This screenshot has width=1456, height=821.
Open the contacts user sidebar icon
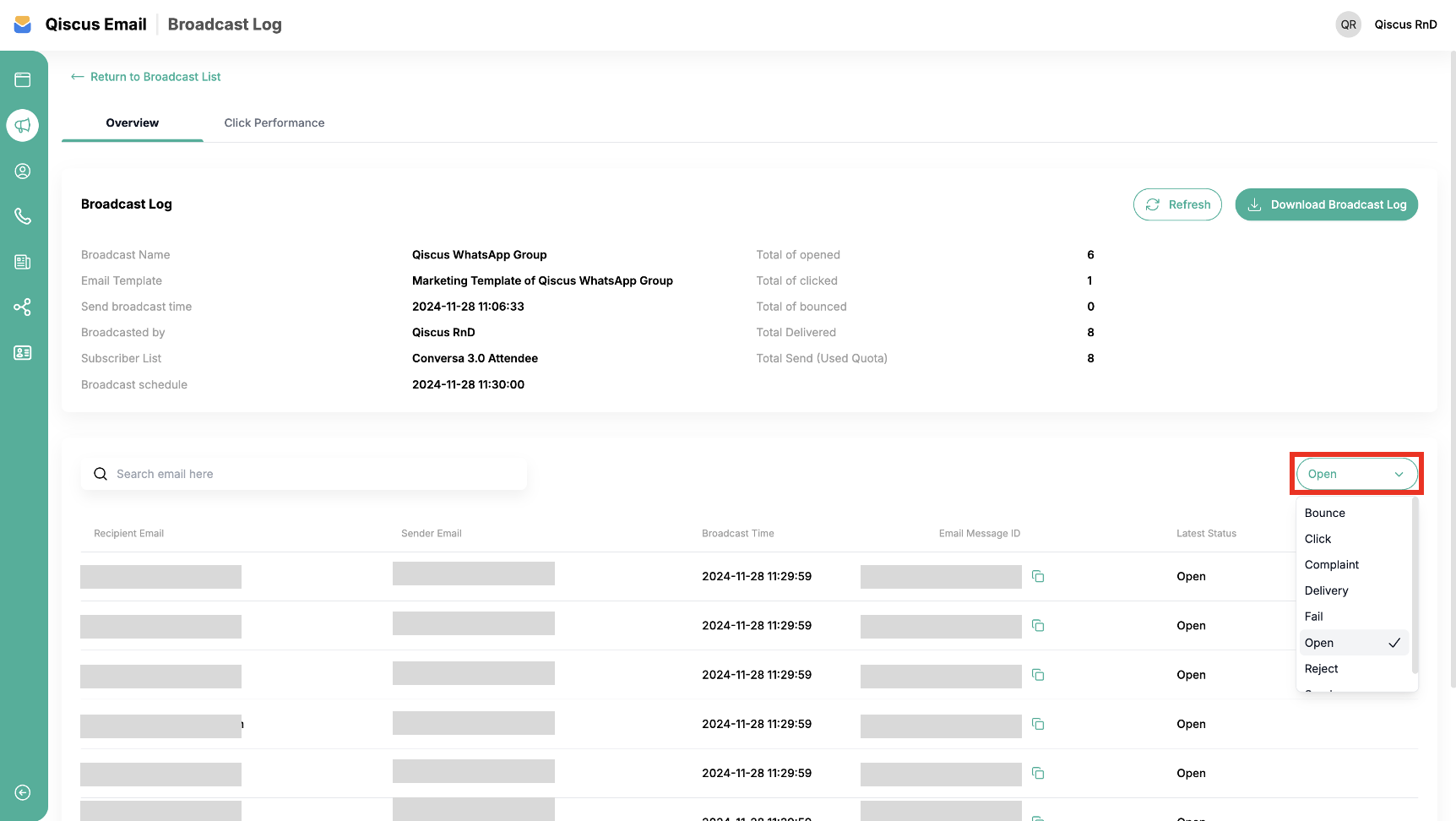23,171
